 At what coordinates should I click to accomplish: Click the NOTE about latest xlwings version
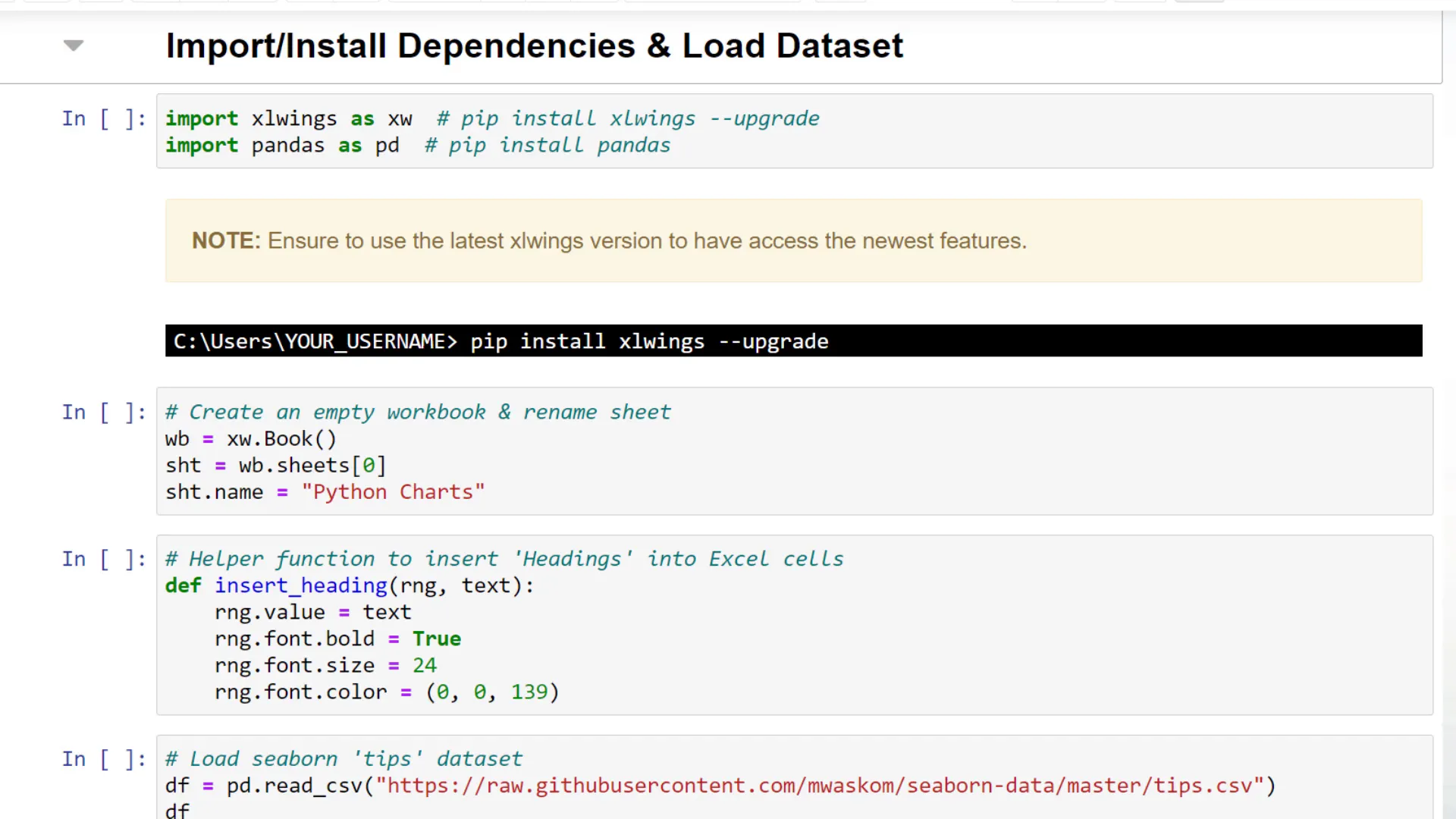tap(608, 241)
